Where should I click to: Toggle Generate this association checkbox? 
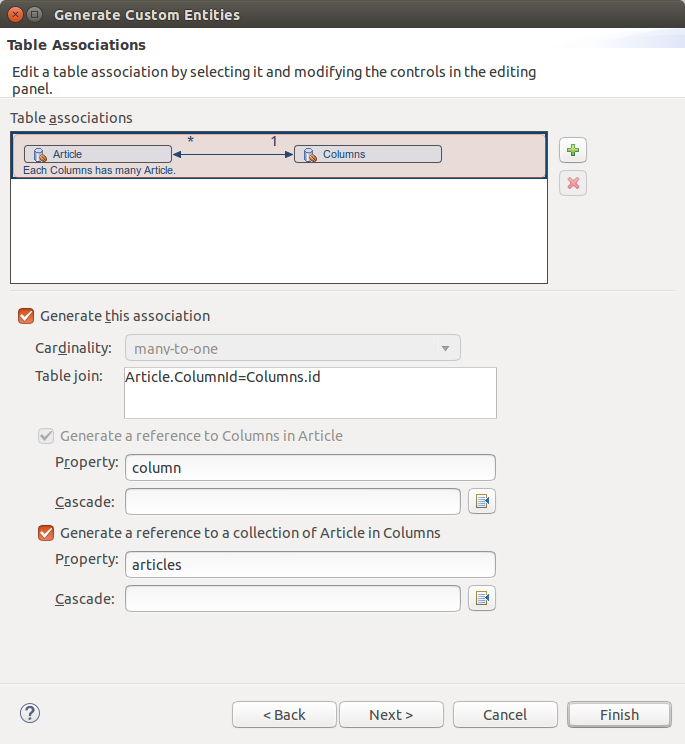[x=26, y=316]
